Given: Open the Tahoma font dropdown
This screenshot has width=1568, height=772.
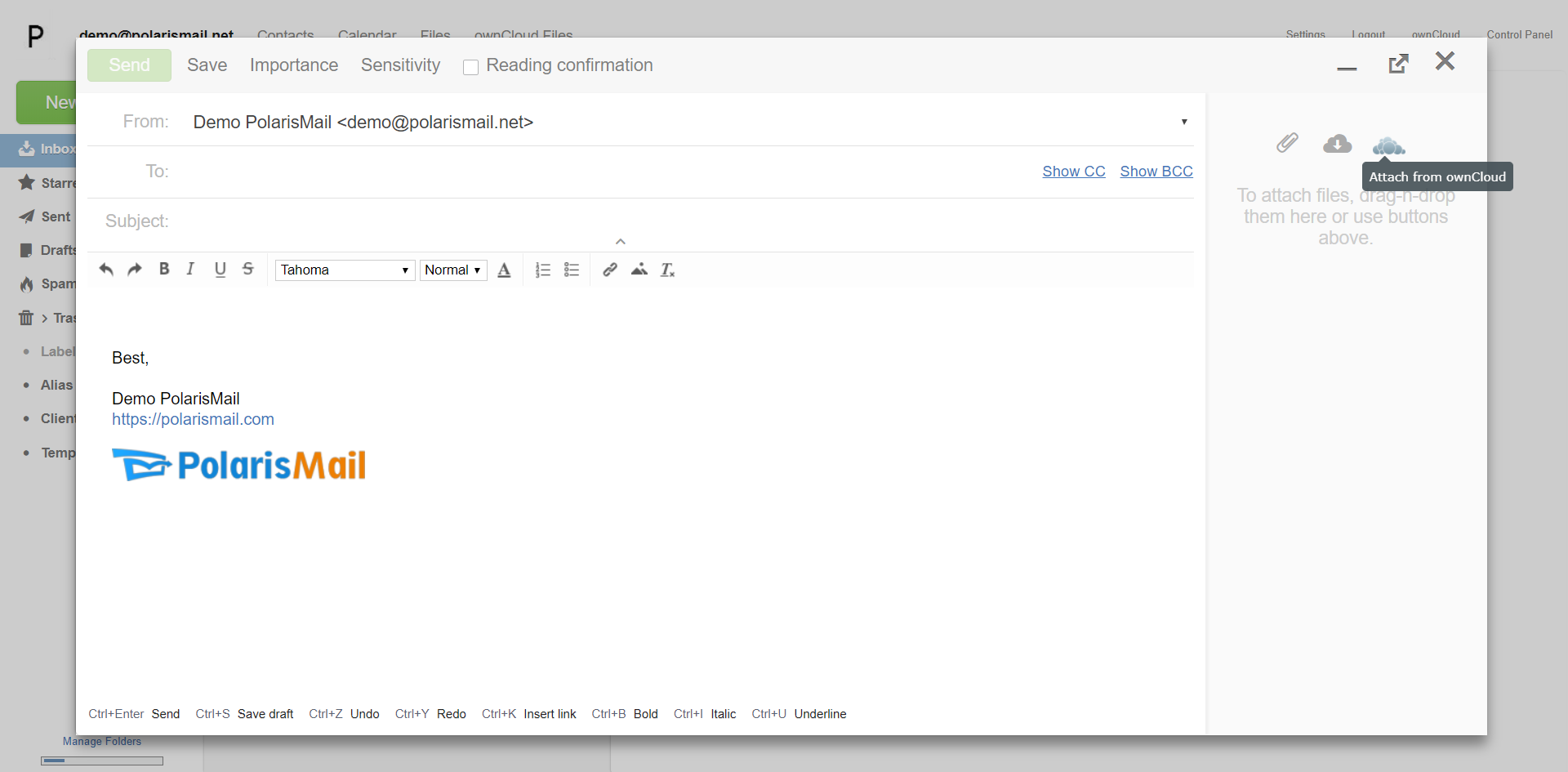Looking at the screenshot, I should (x=345, y=270).
